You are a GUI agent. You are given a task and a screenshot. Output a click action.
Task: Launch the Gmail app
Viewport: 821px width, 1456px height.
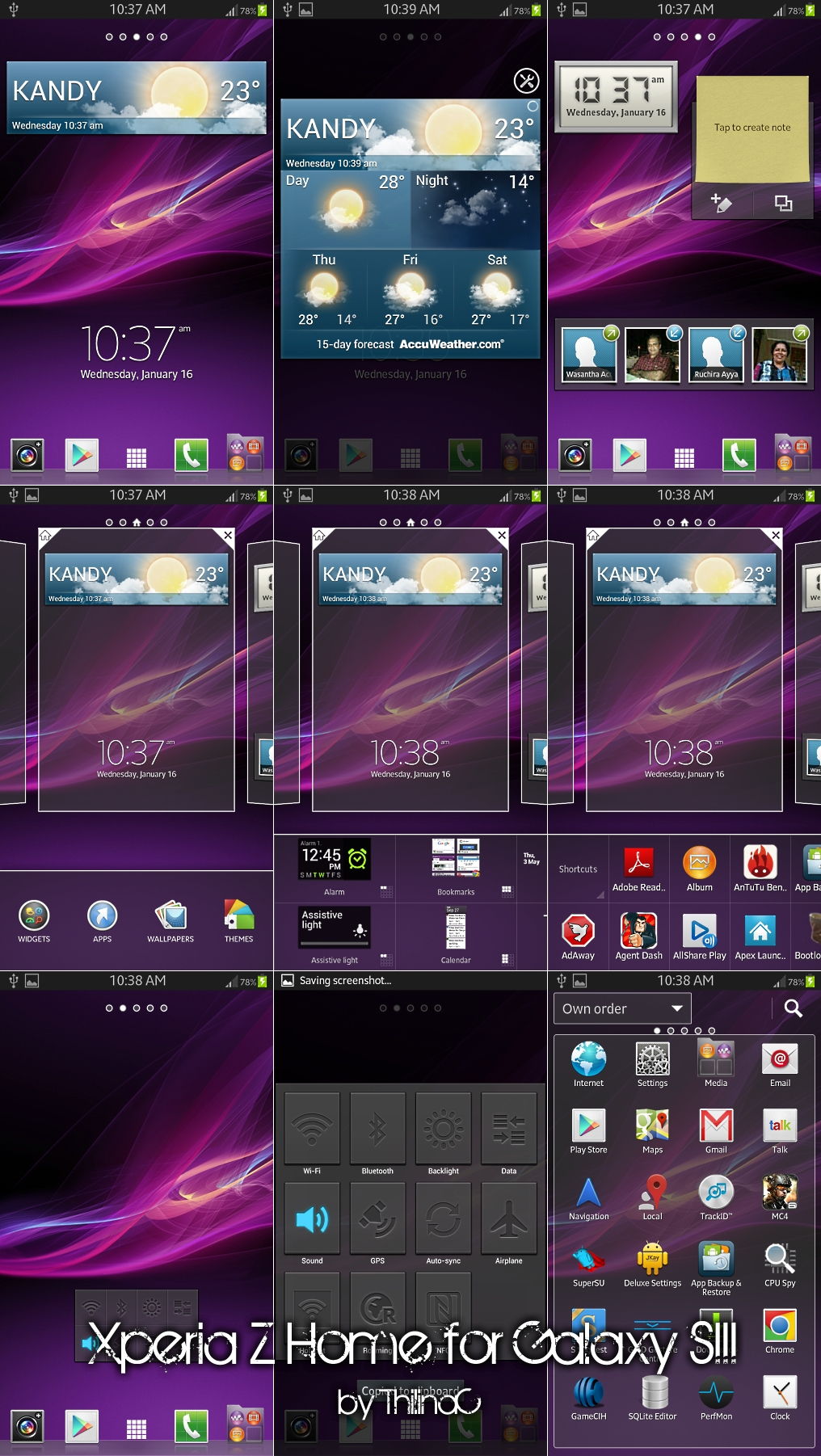tap(716, 1130)
